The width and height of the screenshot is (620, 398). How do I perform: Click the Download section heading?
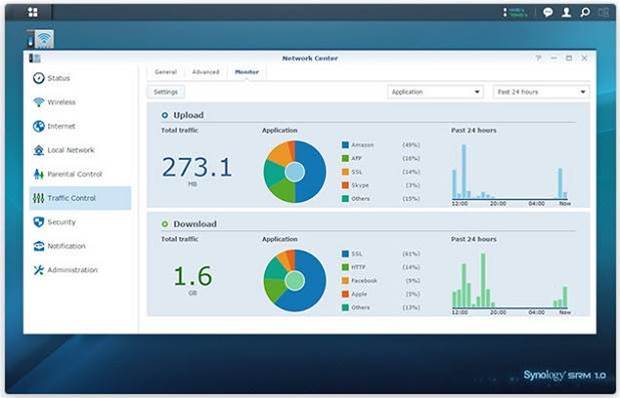click(195, 224)
